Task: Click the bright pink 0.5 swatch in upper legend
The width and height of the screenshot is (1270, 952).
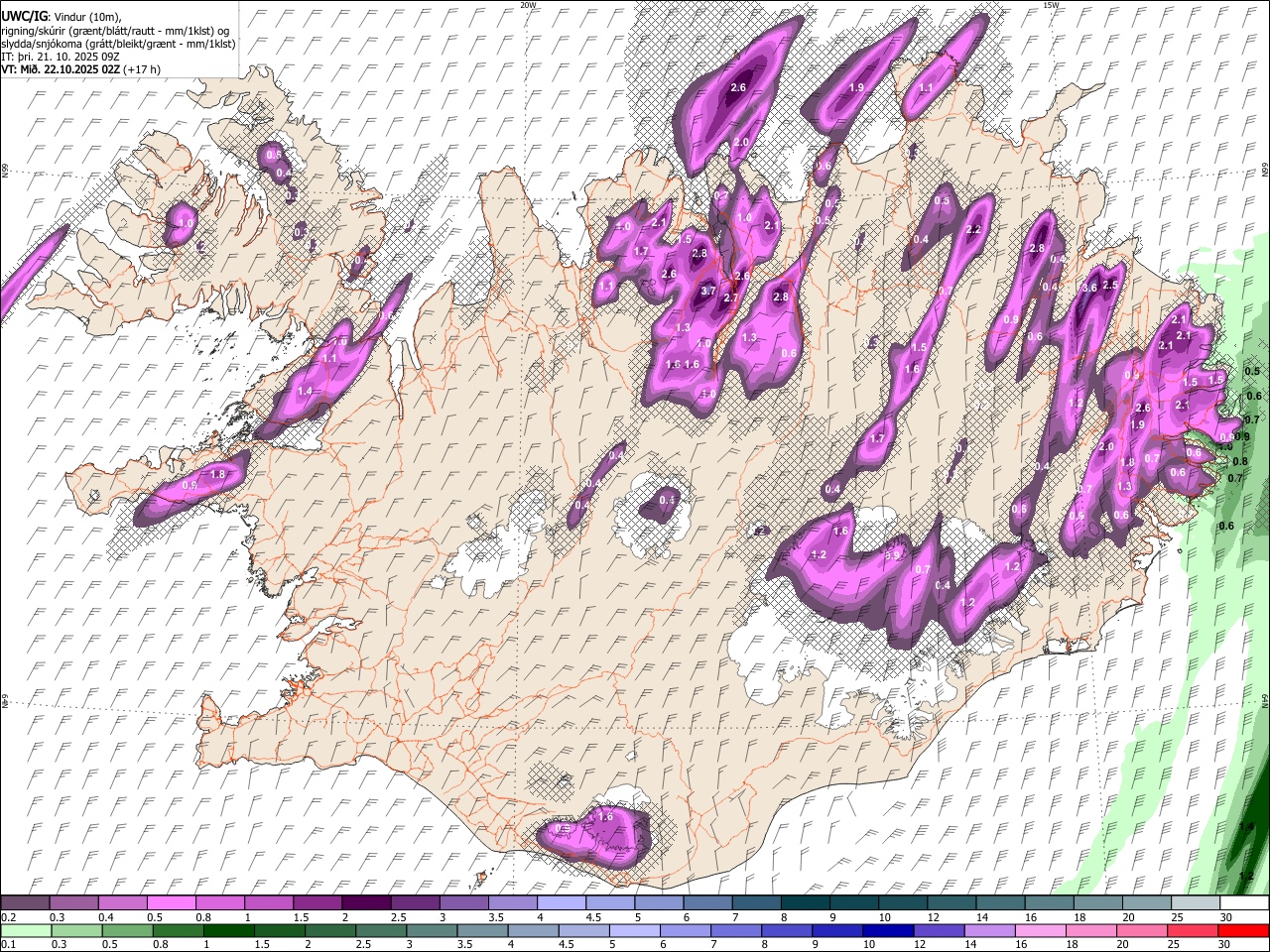Action: pos(171,903)
